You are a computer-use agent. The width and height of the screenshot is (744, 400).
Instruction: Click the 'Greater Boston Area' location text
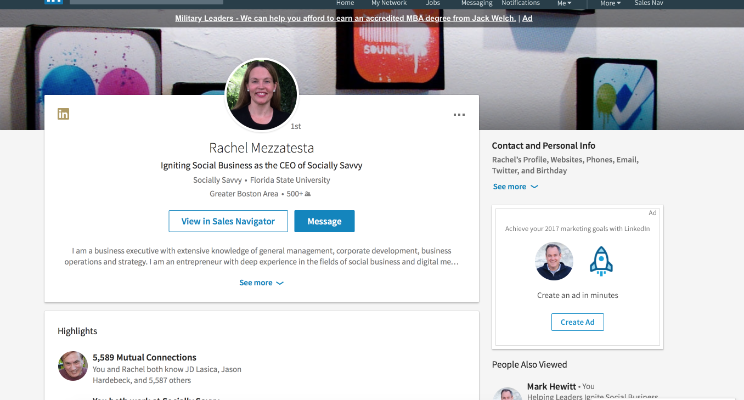click(x=244, y=194)
